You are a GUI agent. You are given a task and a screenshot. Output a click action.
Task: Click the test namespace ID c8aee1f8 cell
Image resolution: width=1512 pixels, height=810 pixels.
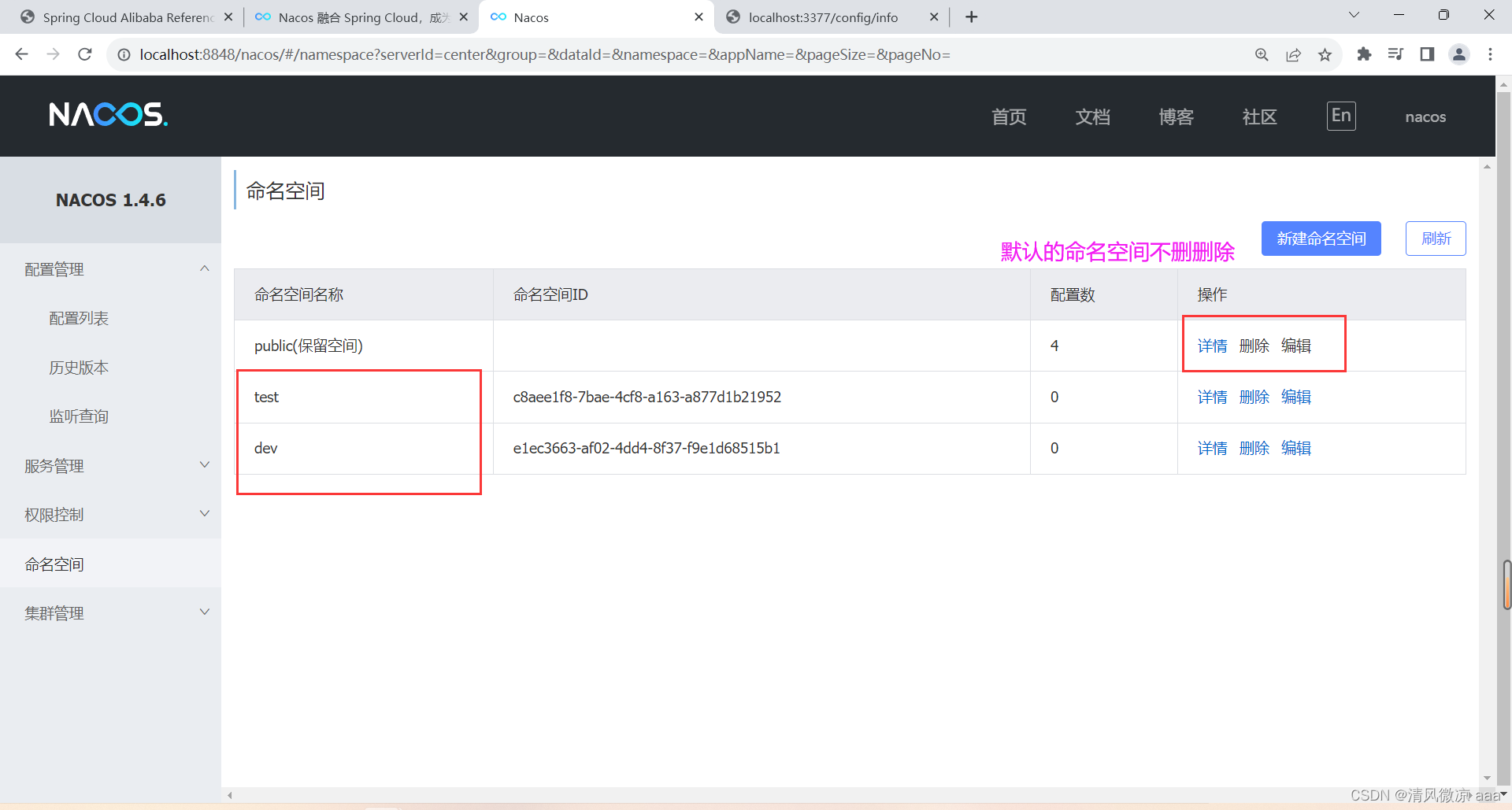point(762,397)
